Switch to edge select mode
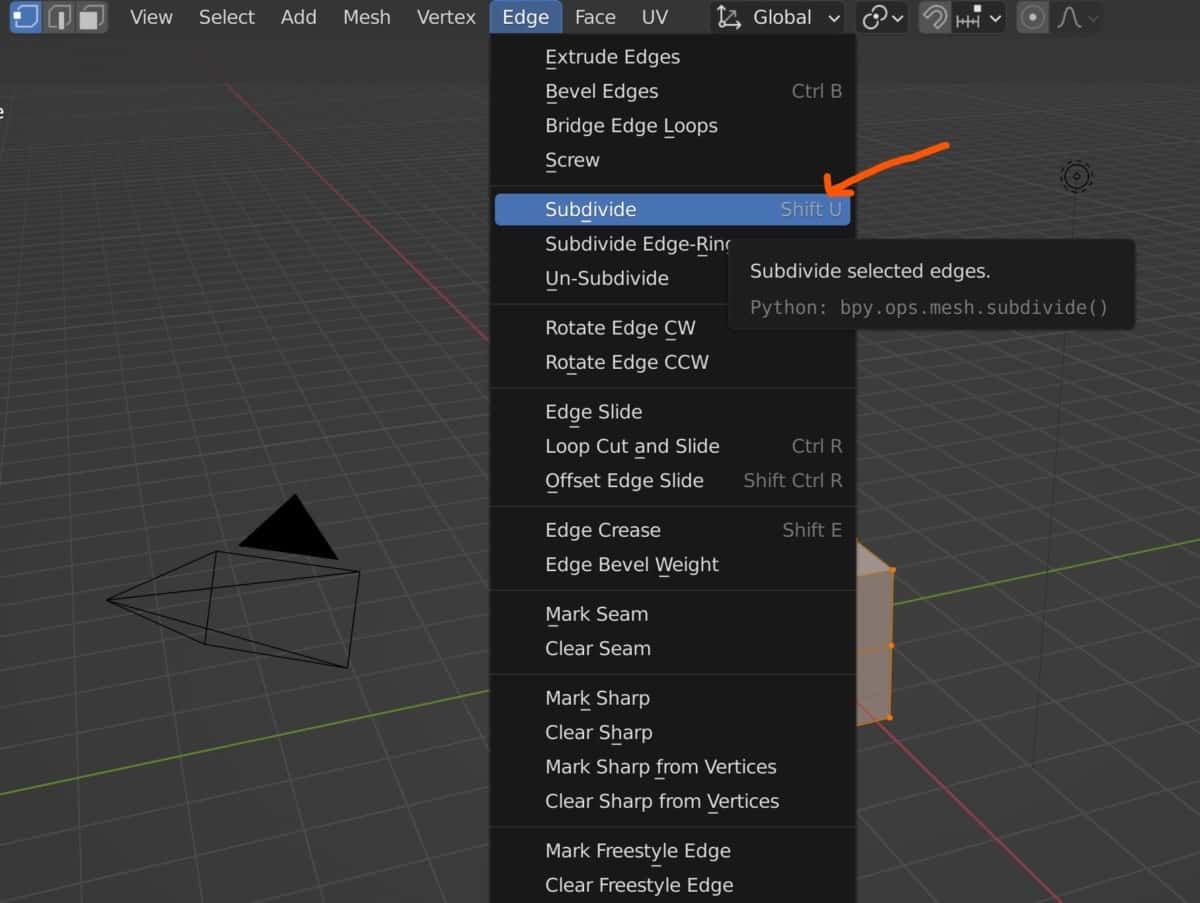Screen dimensions: 1200x903 pos(59,17)
